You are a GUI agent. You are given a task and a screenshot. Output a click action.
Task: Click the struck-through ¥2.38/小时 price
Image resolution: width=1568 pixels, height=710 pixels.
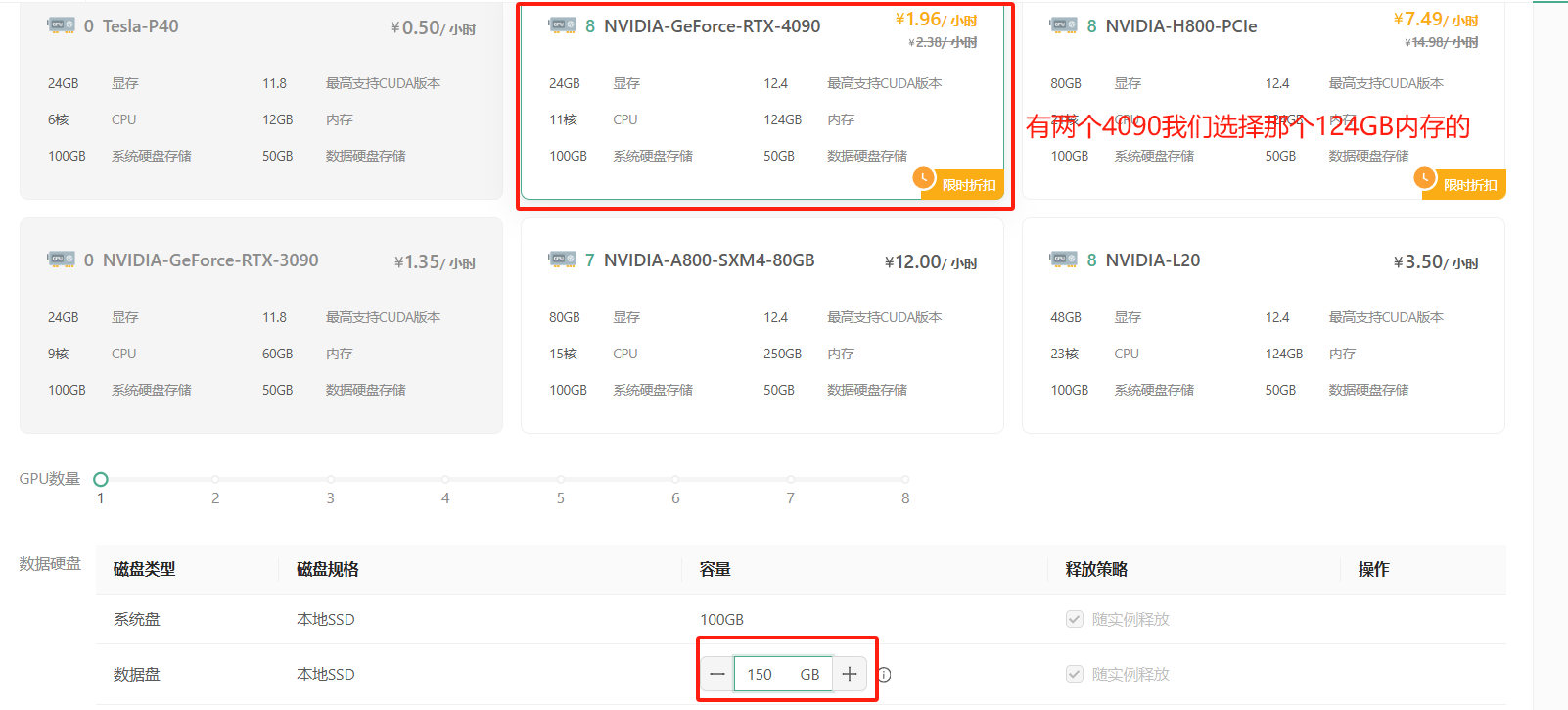click(x=943, y=42)
